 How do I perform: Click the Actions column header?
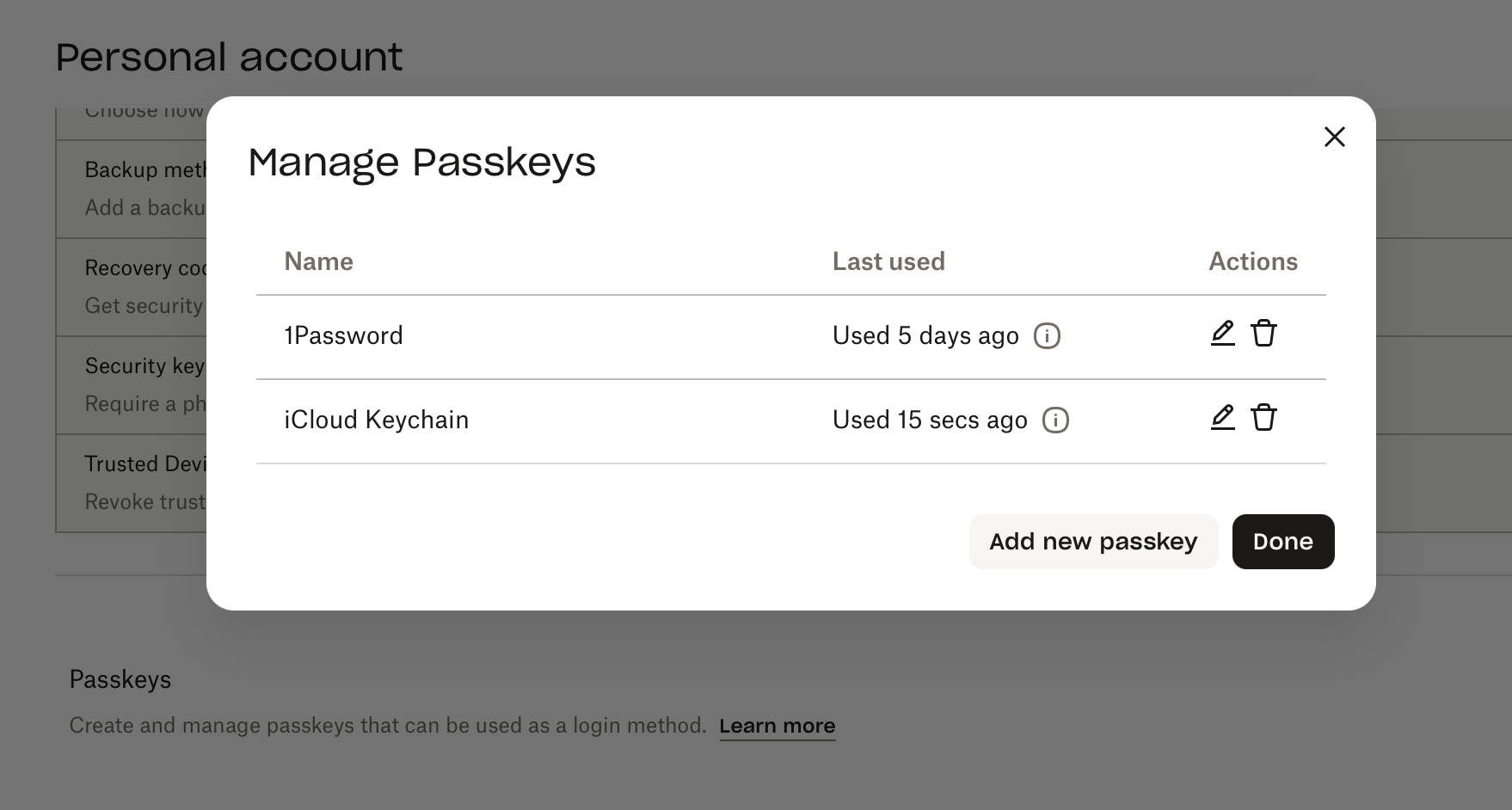(x=1252, y=261)
